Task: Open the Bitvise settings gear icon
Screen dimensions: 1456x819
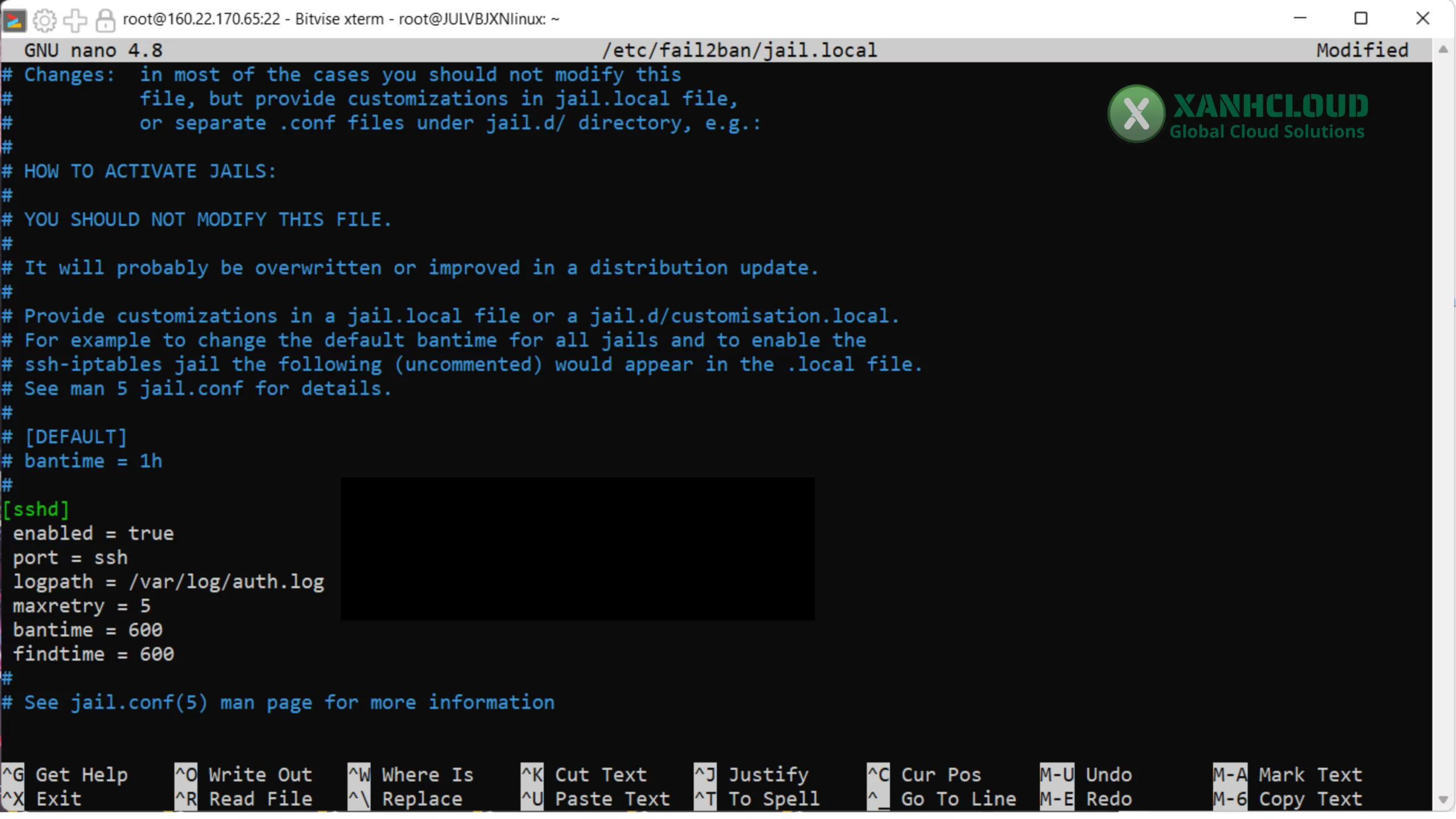Action: tap(45, 20)
